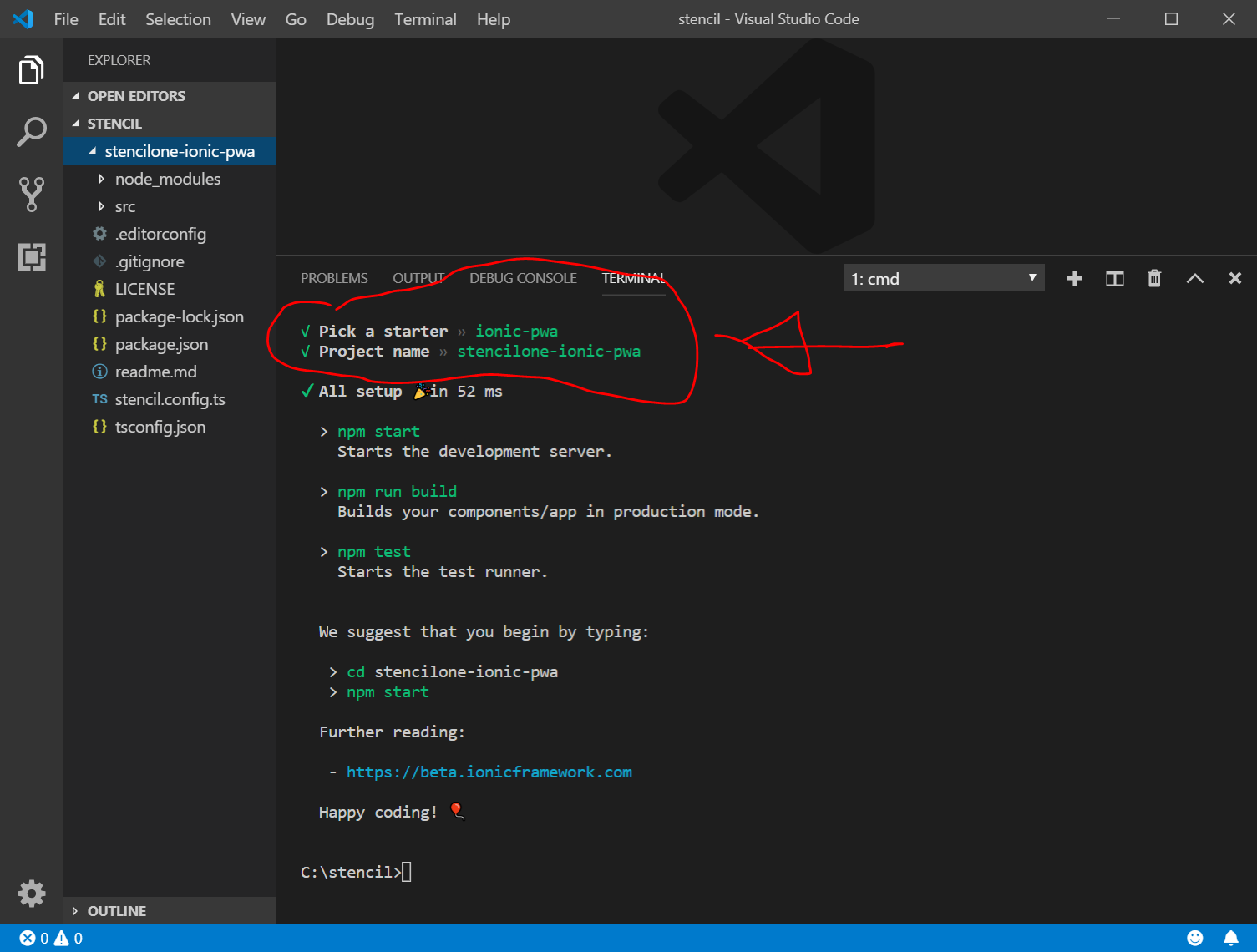Click the errors count in status bar
Screen dimensions: 1257x952
point(34,938)
